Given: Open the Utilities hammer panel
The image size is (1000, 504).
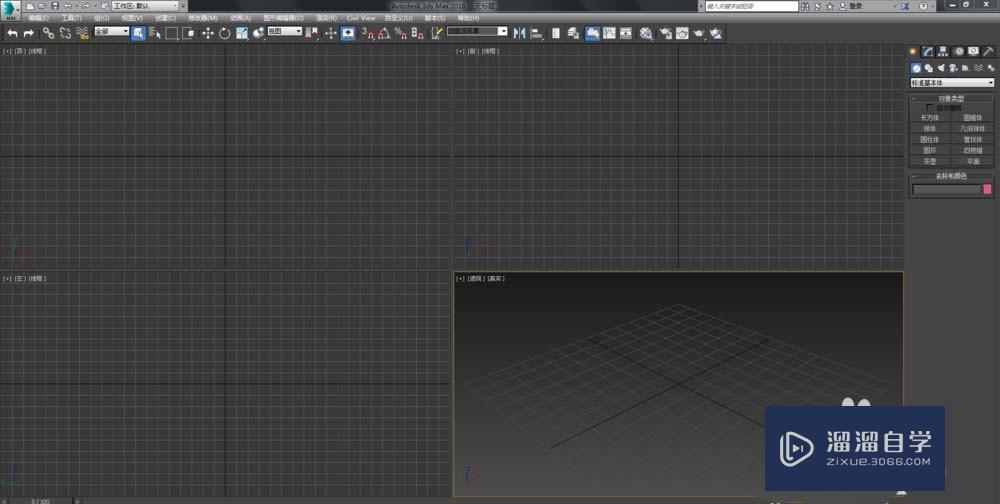Looking at the screenshot, I should (x=989, y=51).
